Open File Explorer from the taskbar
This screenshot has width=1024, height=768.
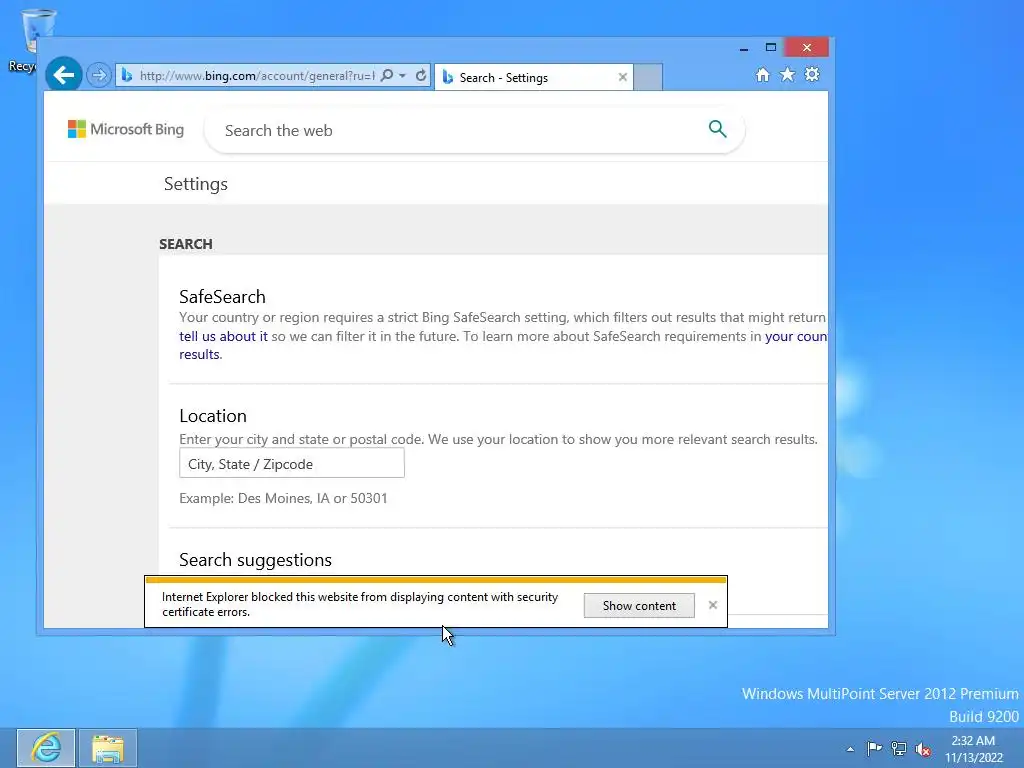tap(108, 748)
